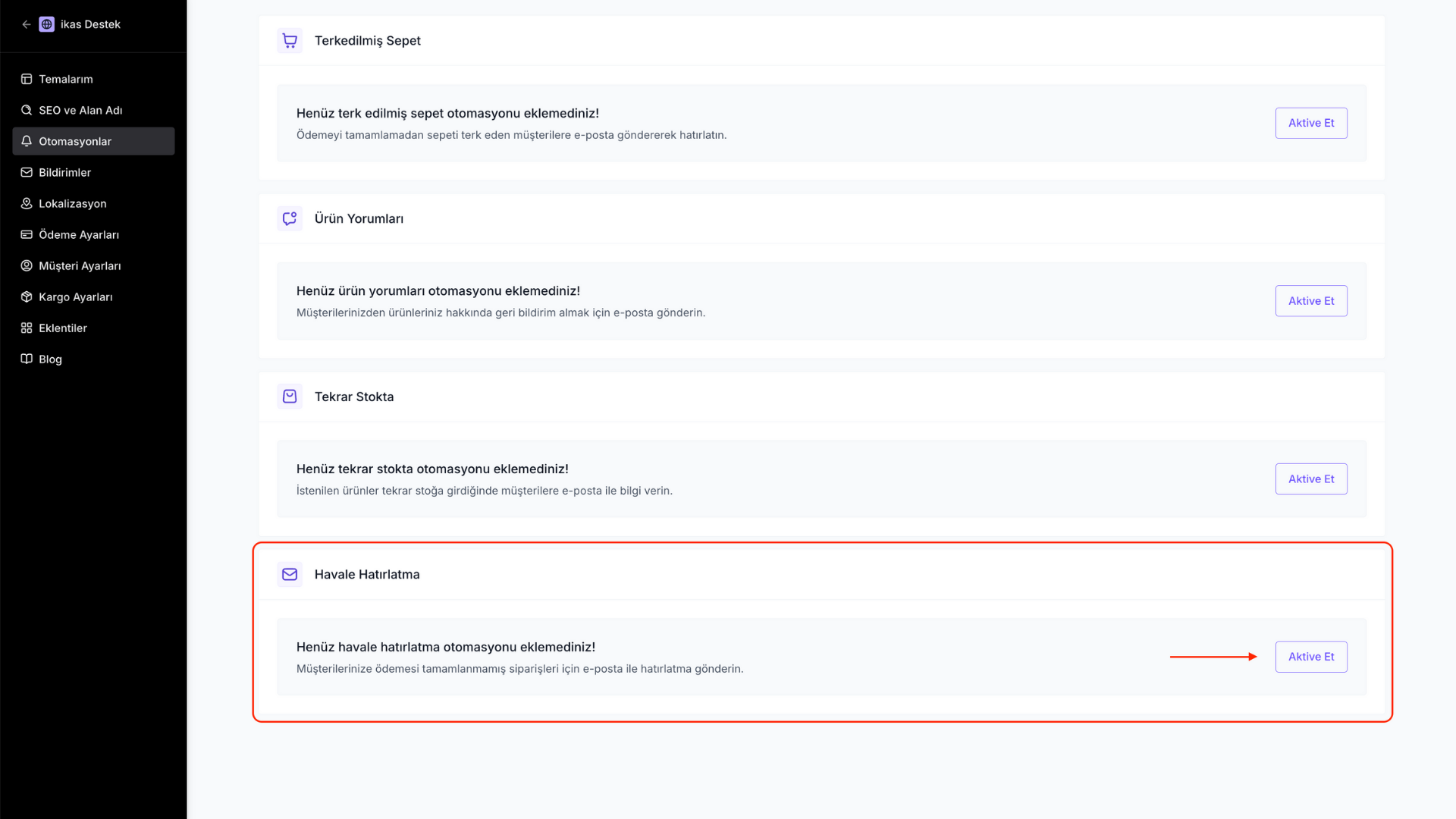Click 'Henüz tekrar stokta otomasyonu eklemediniz!' text
This screenshot has width=1456, height=819.
coord(432,469)
